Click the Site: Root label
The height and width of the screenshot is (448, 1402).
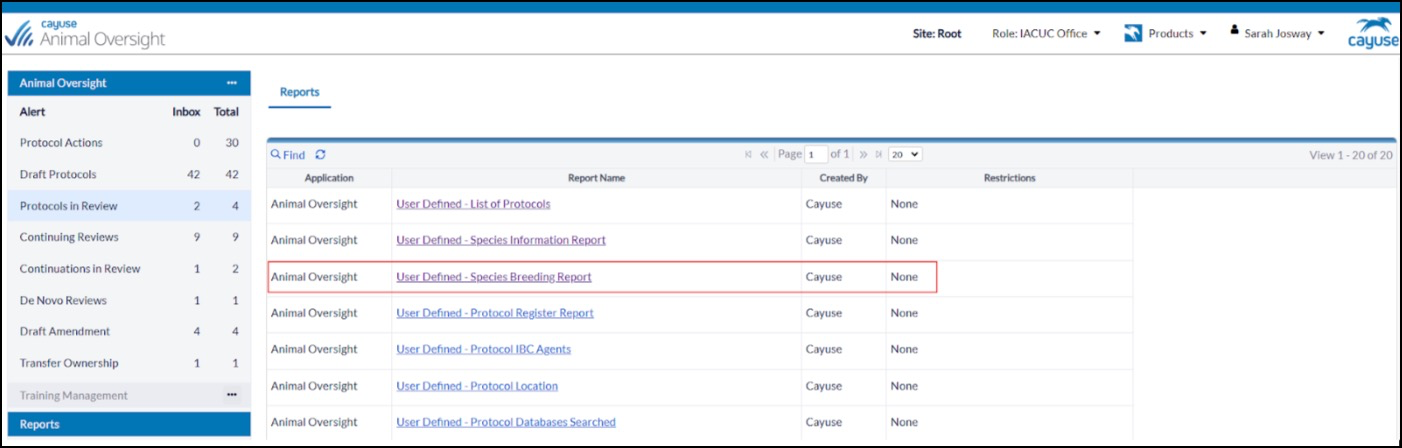[937, 33]
